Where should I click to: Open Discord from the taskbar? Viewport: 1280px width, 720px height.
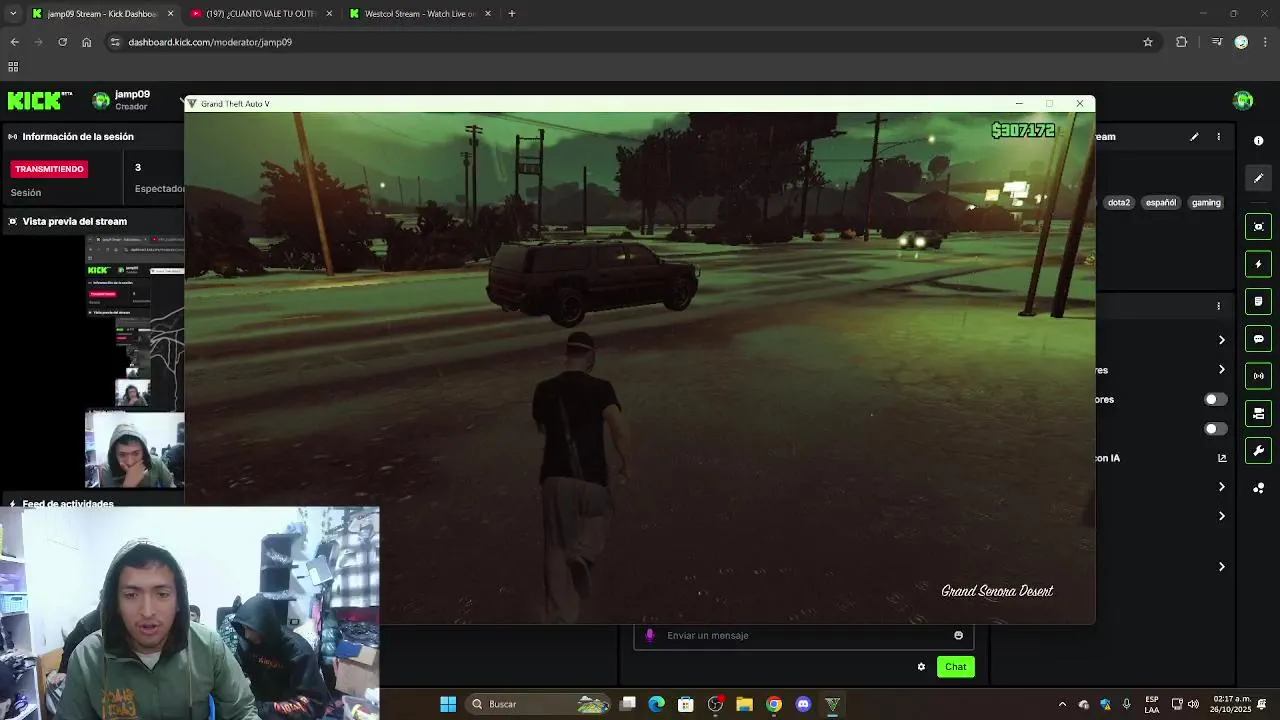coord(803,704)
